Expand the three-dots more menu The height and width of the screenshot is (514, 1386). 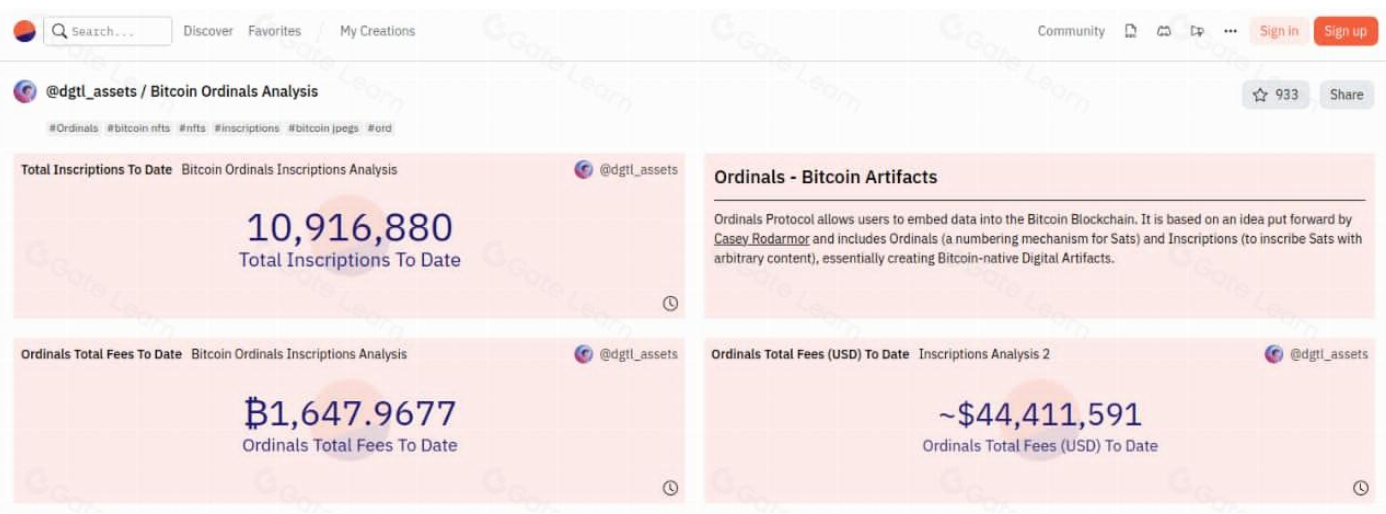click(1230, 31)
